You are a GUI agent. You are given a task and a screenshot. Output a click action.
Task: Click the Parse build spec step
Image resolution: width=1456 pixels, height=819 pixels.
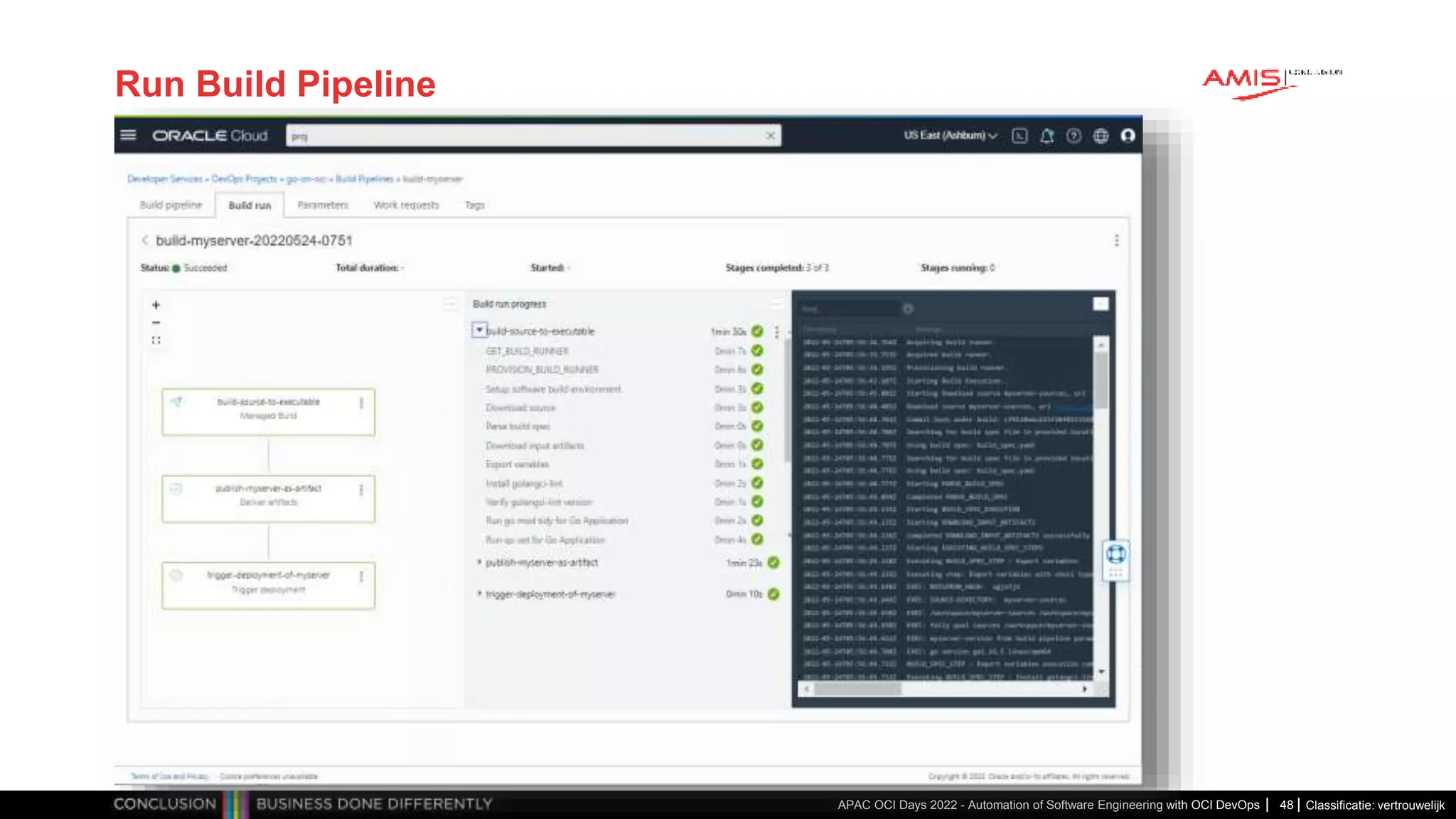(518, 427)
